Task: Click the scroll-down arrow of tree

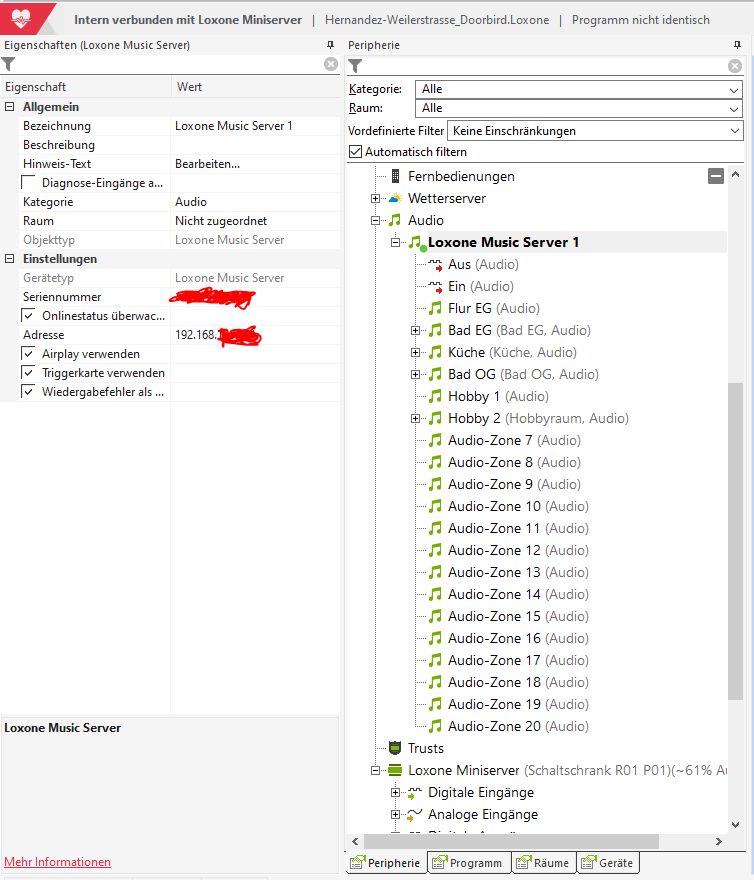Action: pos(735,824)
